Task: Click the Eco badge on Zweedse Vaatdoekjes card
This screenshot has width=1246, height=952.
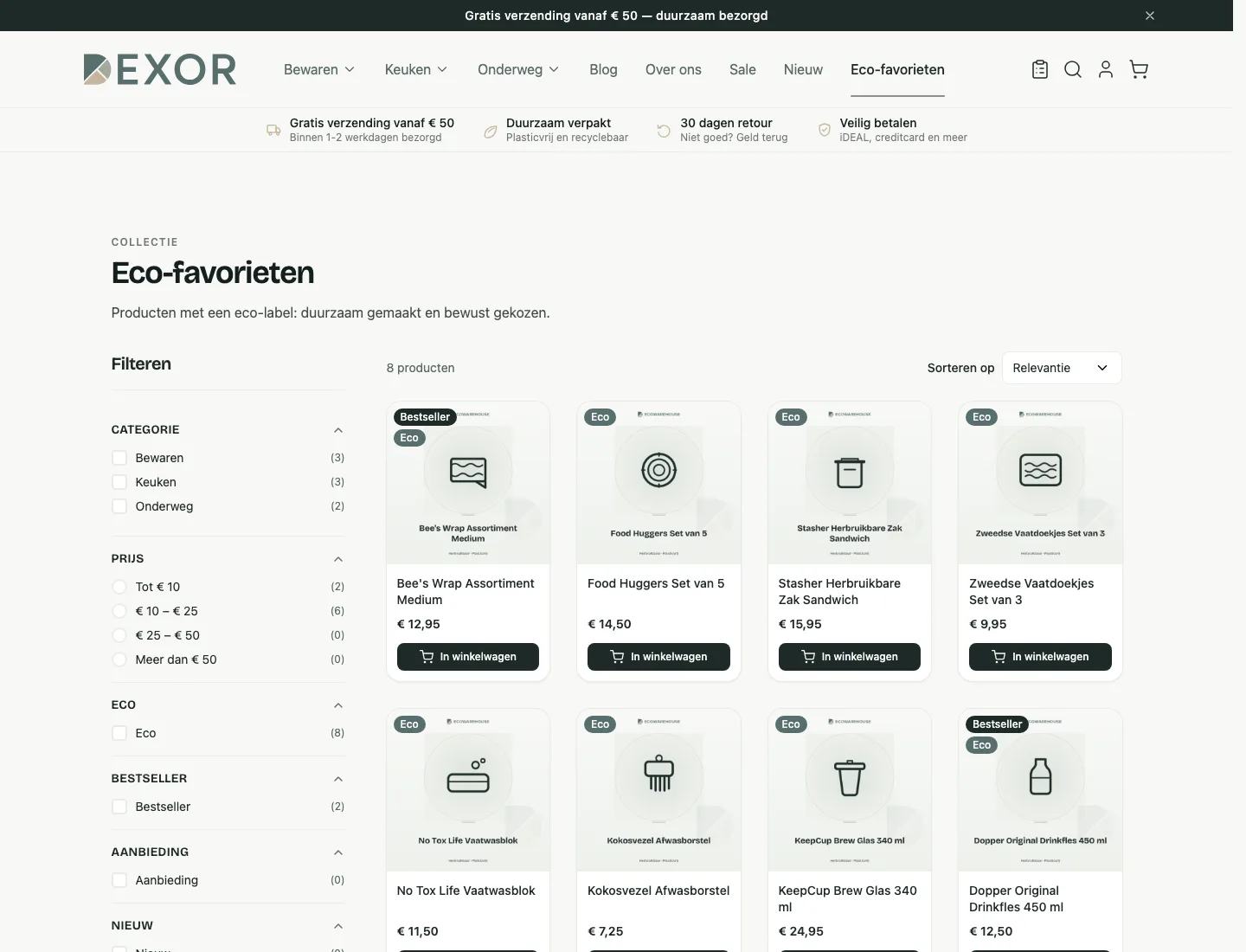Action: pyautogui.click(x=982, y=417)
